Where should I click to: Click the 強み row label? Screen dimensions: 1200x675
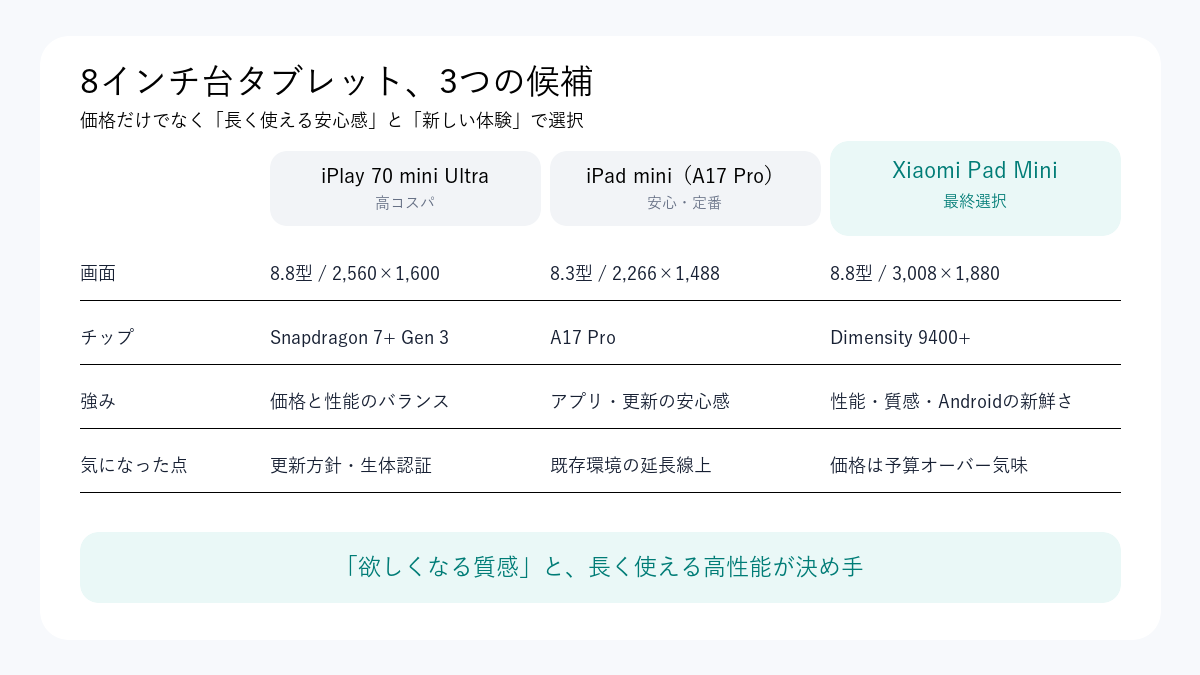pyautogui.click(x=98, y=401)
